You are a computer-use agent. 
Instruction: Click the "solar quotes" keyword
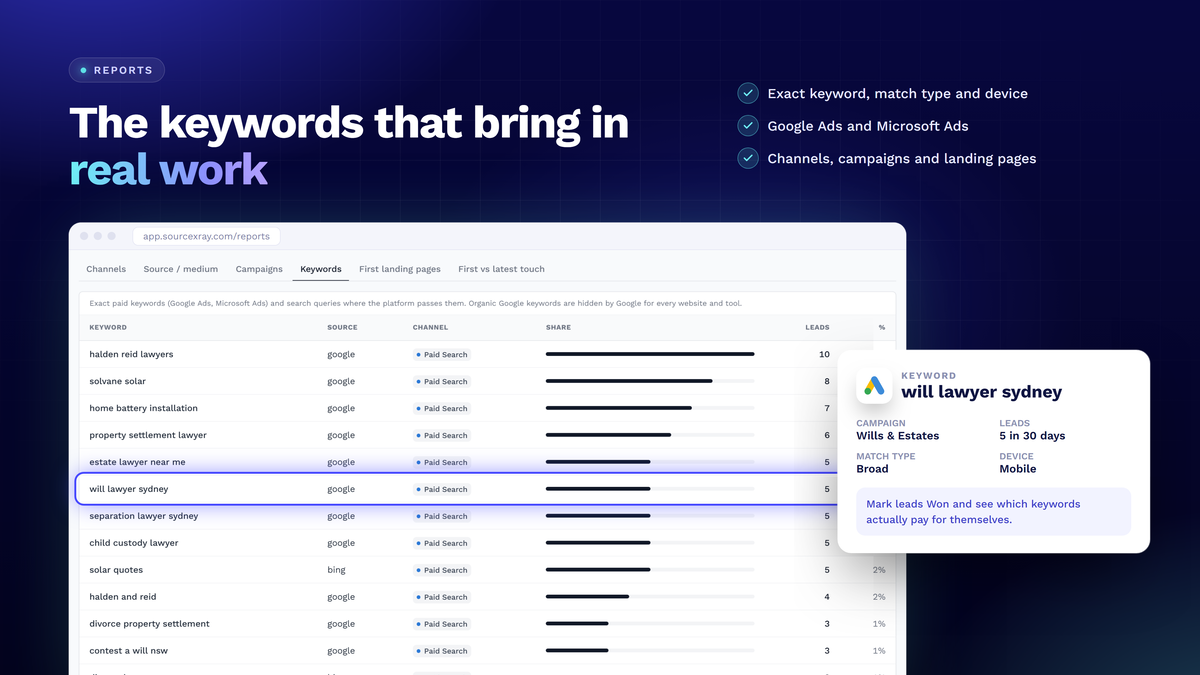[116, 570]
